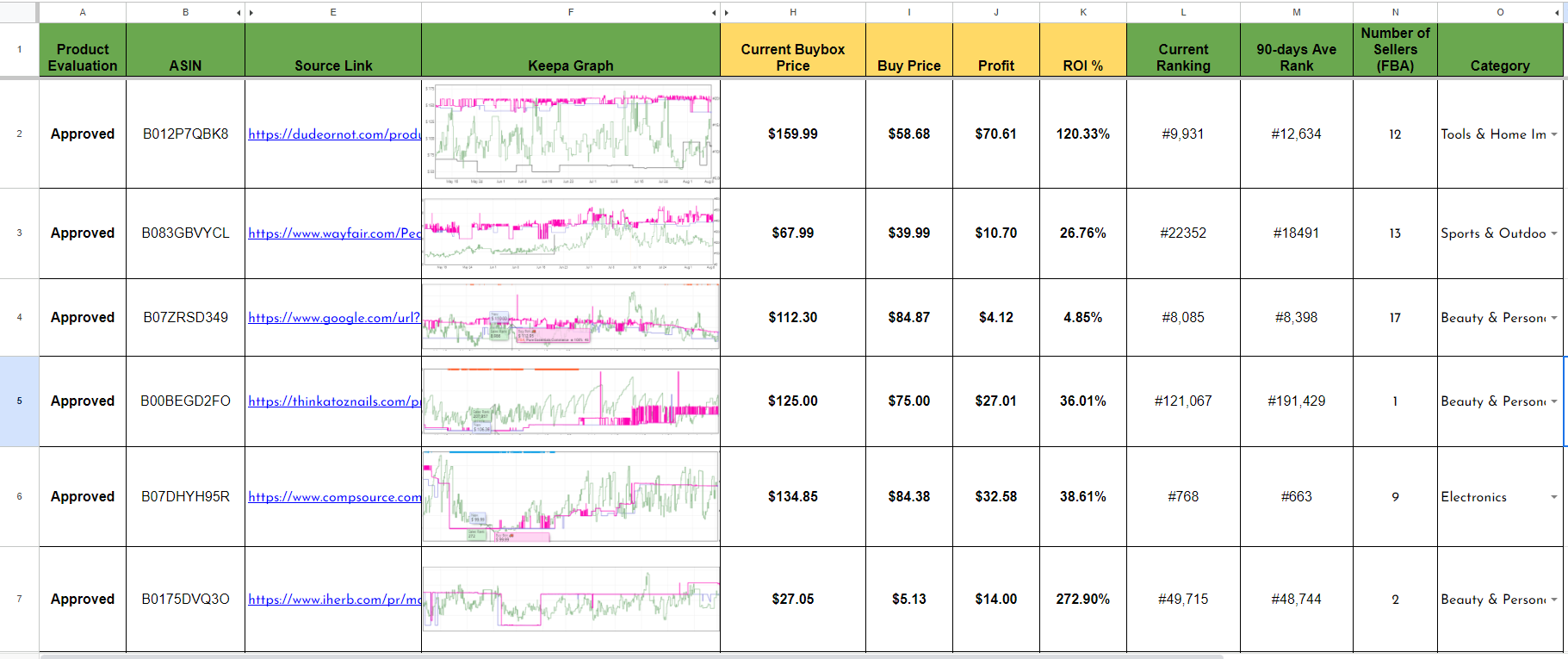Click the unhide arrow on column F header
Image resolution: width=1568 pixels, height=659 pixels.
tap(714, 13)
